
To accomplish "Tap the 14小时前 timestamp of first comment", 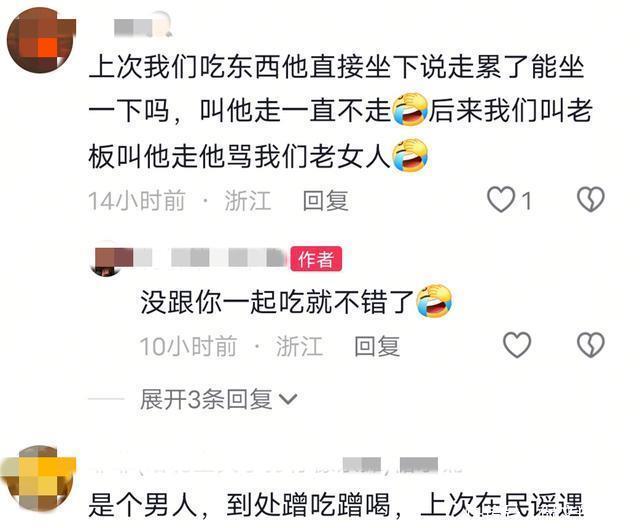I will point(137,201).
